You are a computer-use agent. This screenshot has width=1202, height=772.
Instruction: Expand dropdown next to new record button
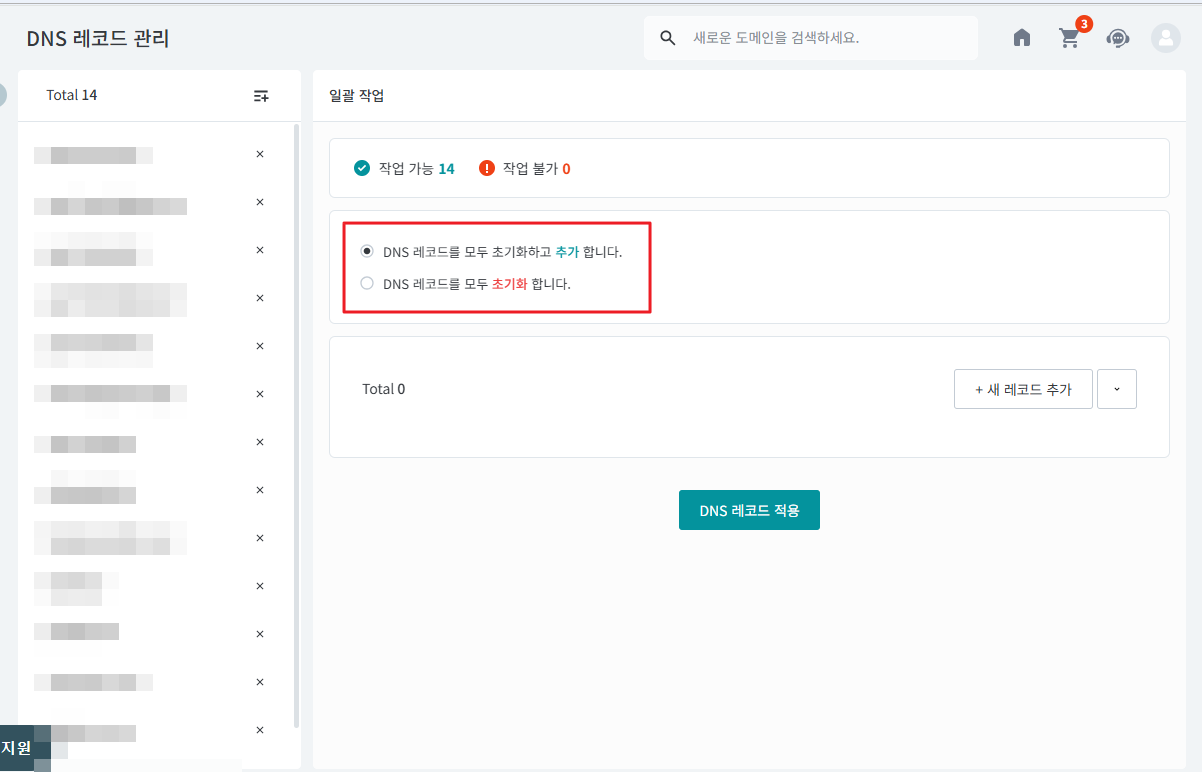coord(1117,389)
